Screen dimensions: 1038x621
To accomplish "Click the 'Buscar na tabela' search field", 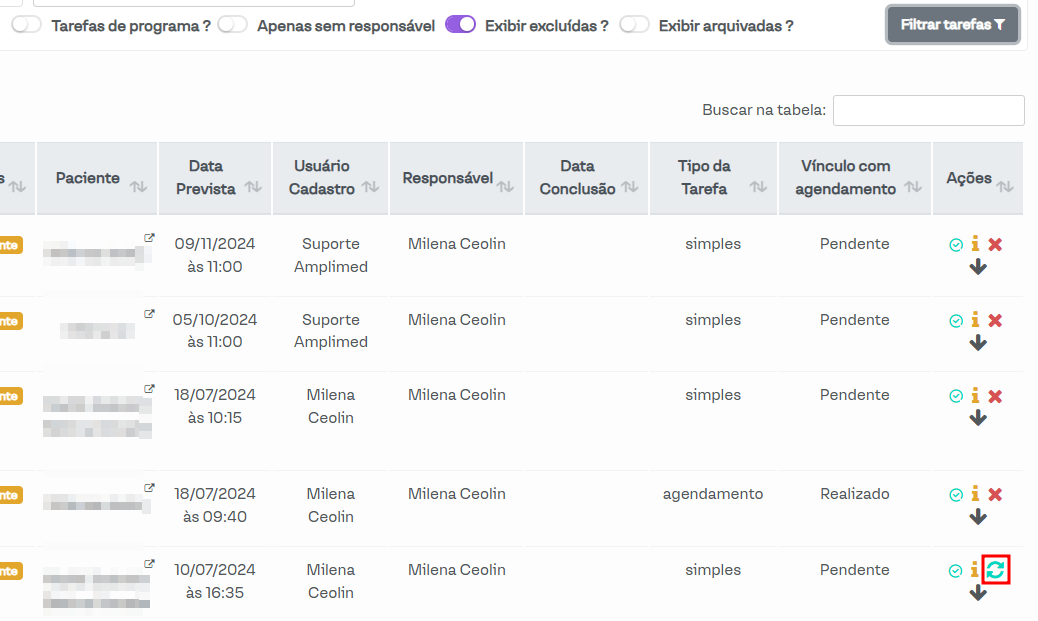I will (x=928, y=110).
